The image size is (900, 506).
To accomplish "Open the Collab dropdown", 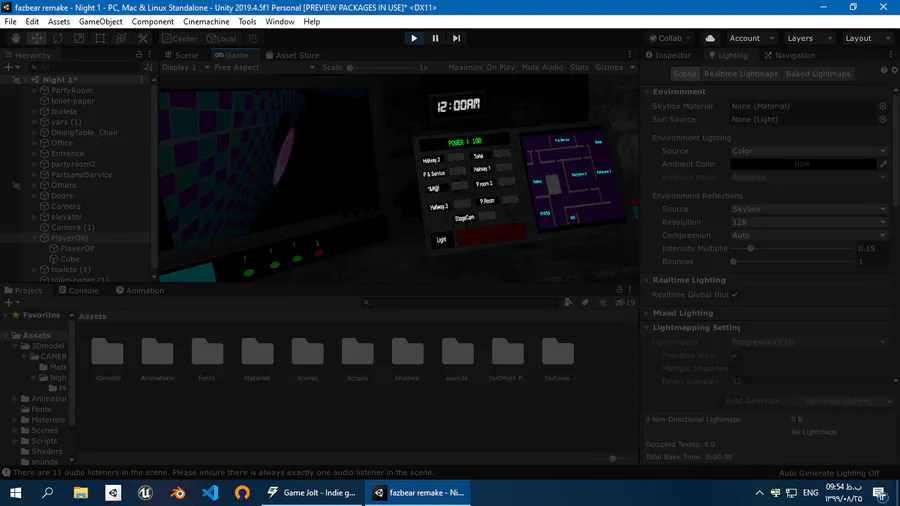I will [x=669, y=38].
